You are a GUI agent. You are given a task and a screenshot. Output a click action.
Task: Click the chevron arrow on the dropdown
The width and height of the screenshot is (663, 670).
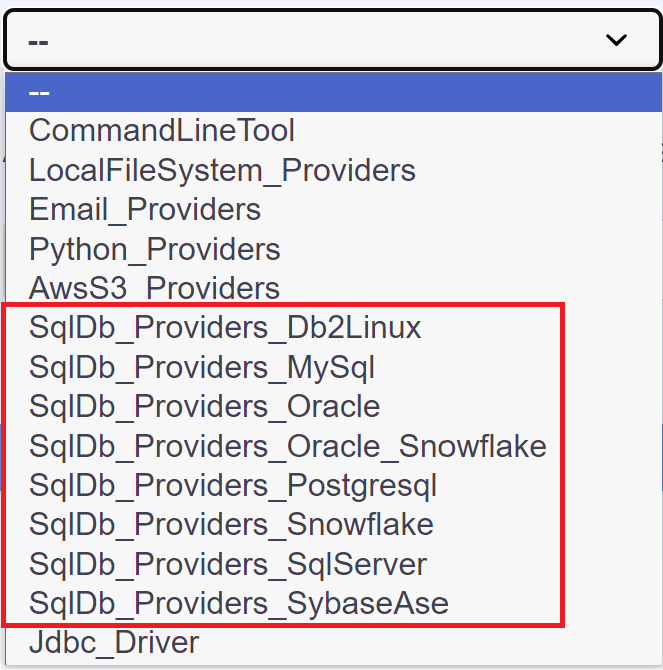tap(616, 40)
